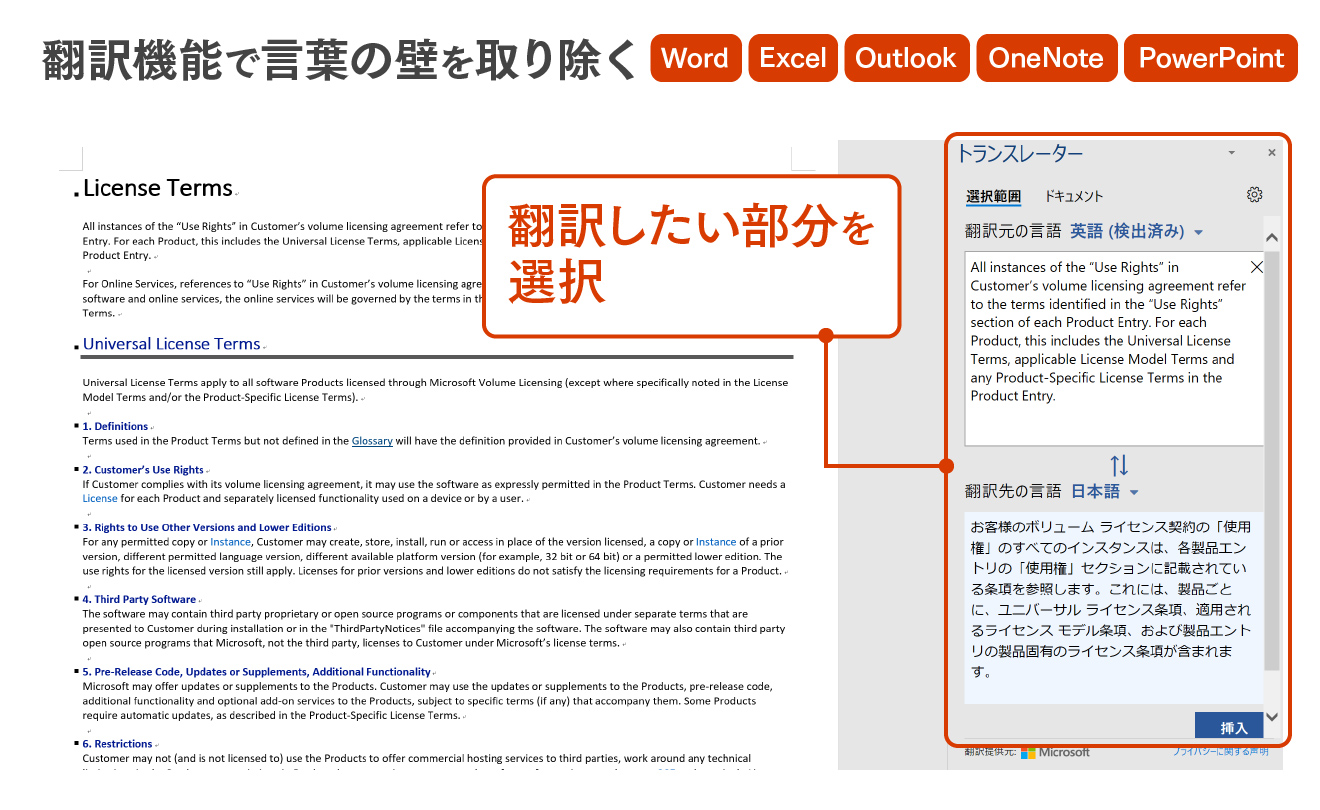Open the 英語 (検出済み) source language dropdown
This screenshot has width=1320, height=810.
coord(1136,231)
